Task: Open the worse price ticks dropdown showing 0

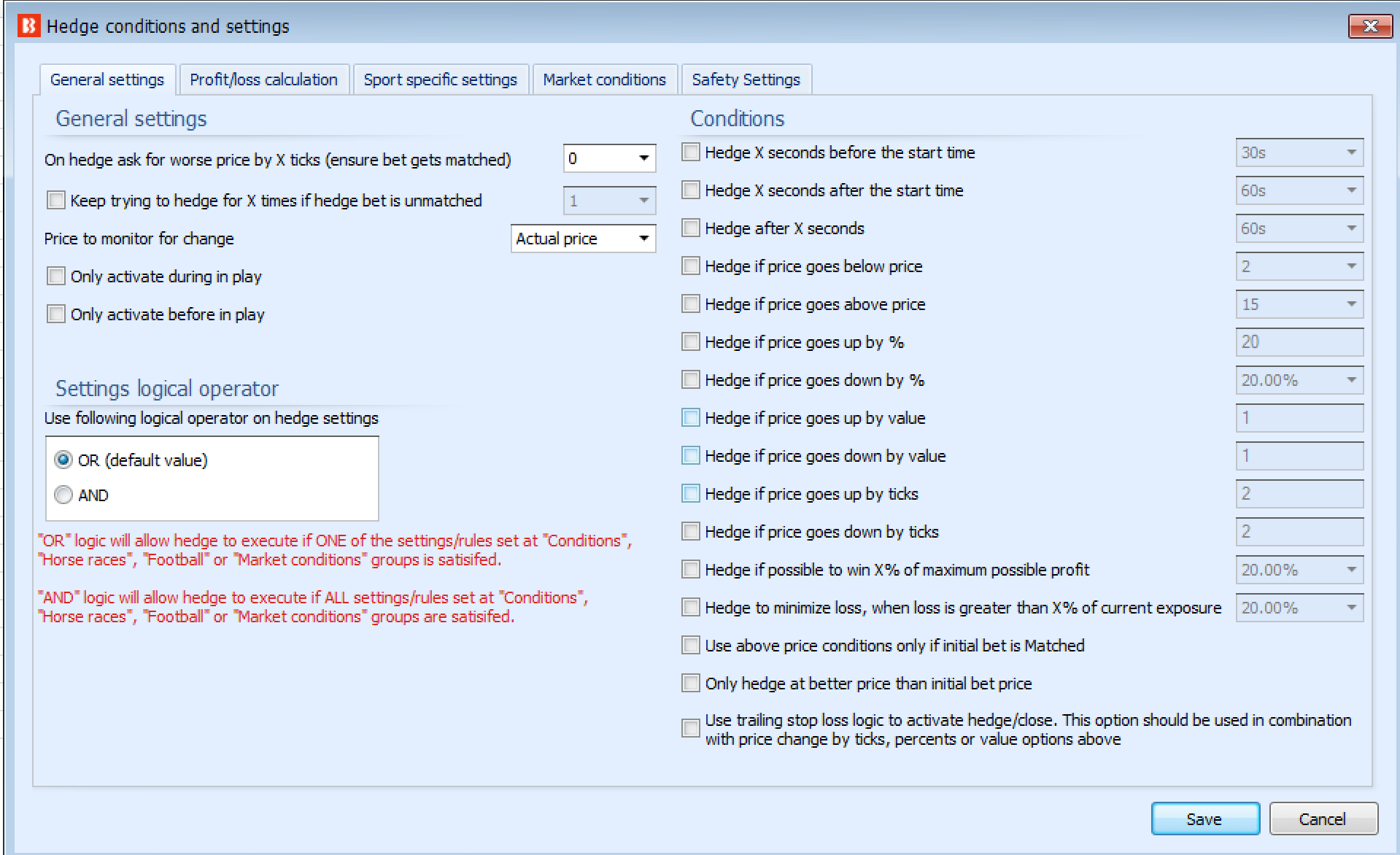Action: [x=643, y=158]
